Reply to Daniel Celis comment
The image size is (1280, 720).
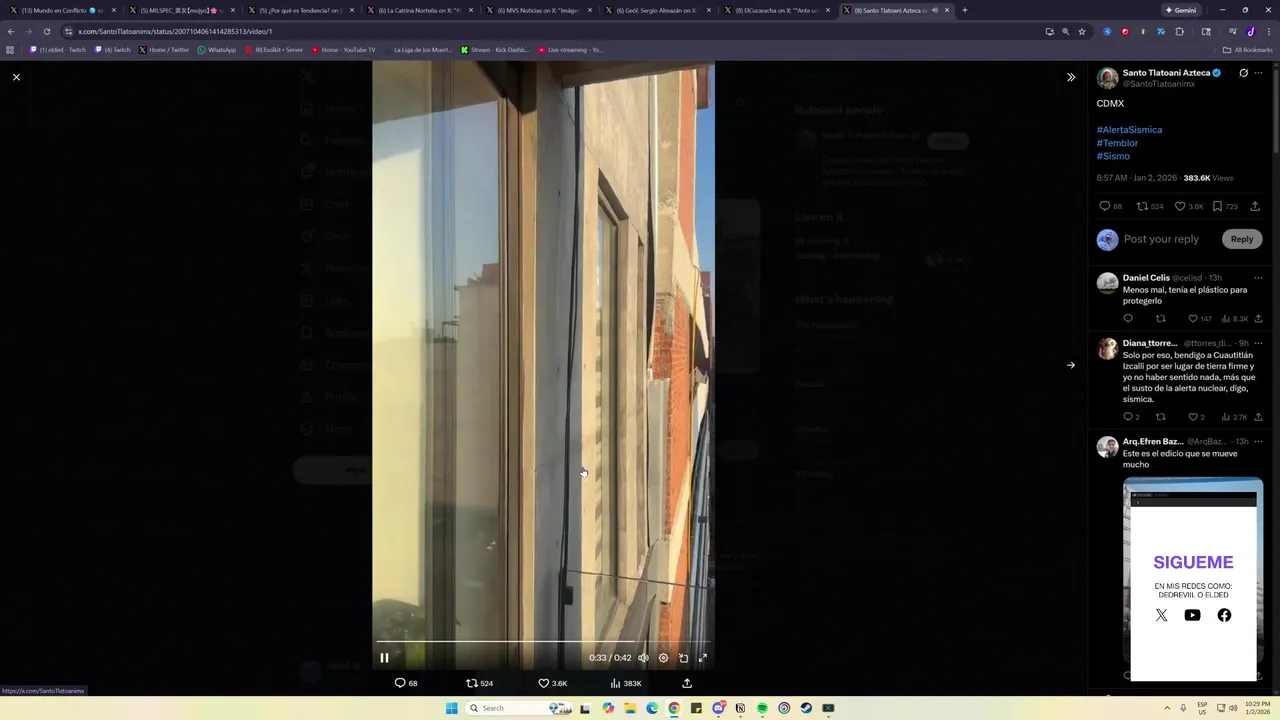[x=1128, y=319]
